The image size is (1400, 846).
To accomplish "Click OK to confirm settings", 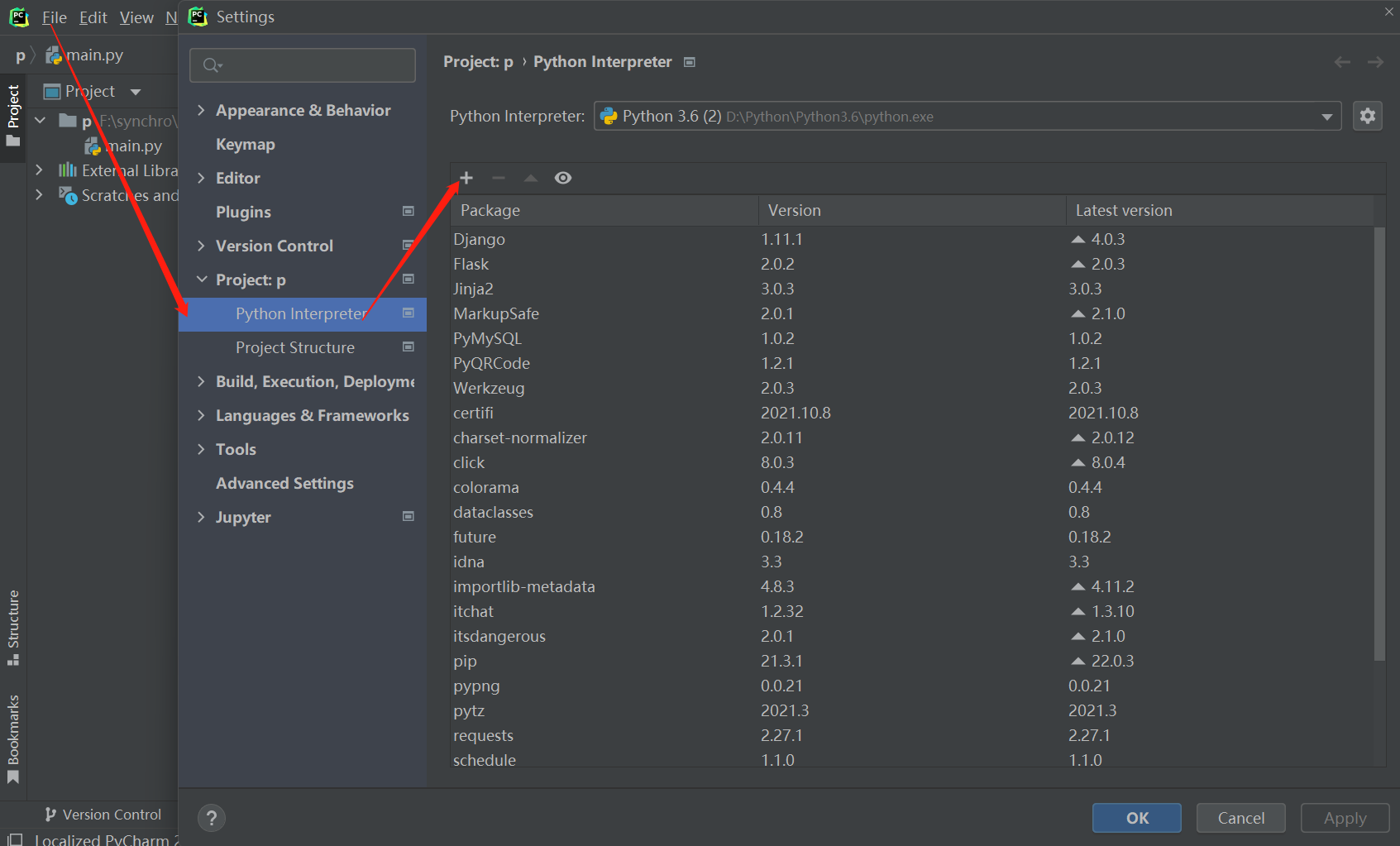I will 1137,818.
